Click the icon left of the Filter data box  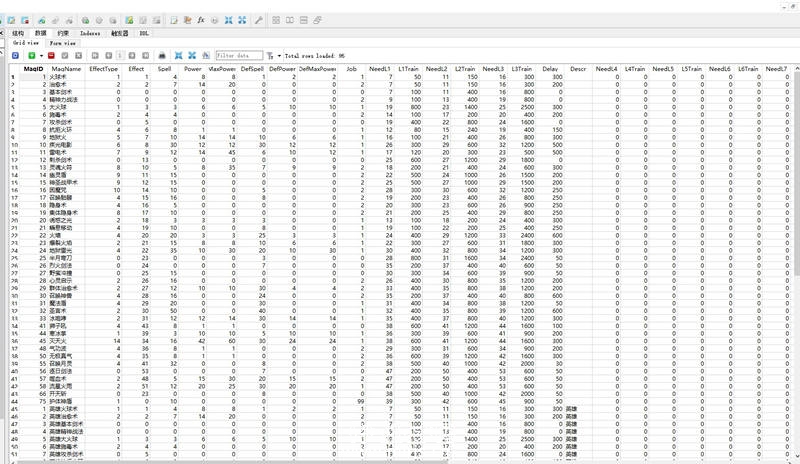206,55
